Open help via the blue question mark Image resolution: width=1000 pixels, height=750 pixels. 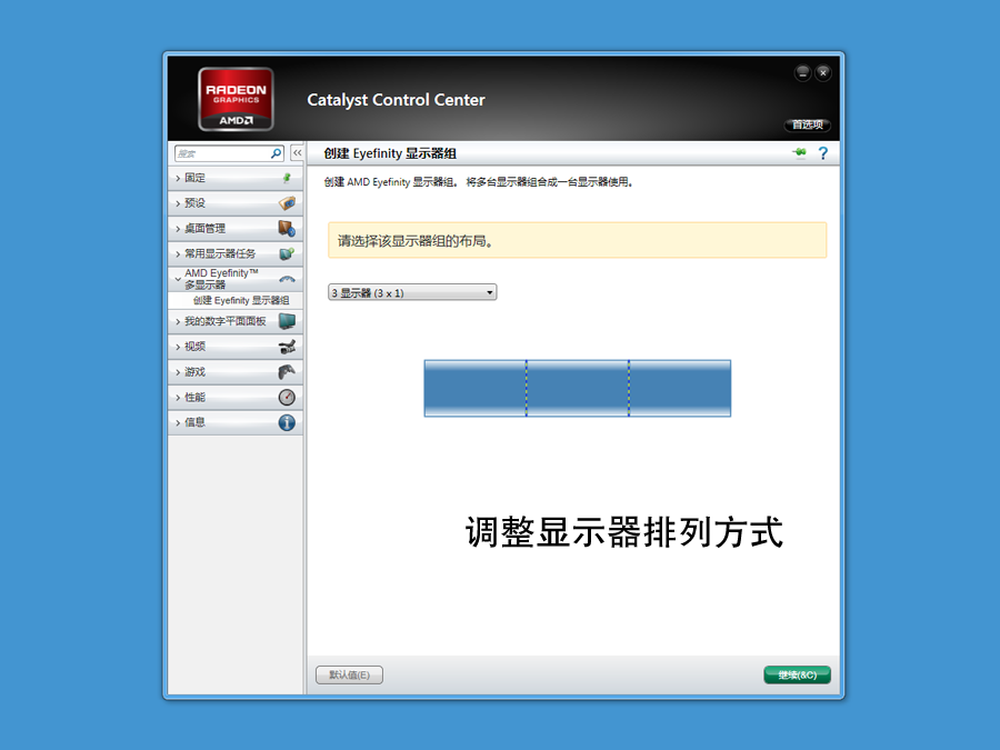tap(823, 153)
